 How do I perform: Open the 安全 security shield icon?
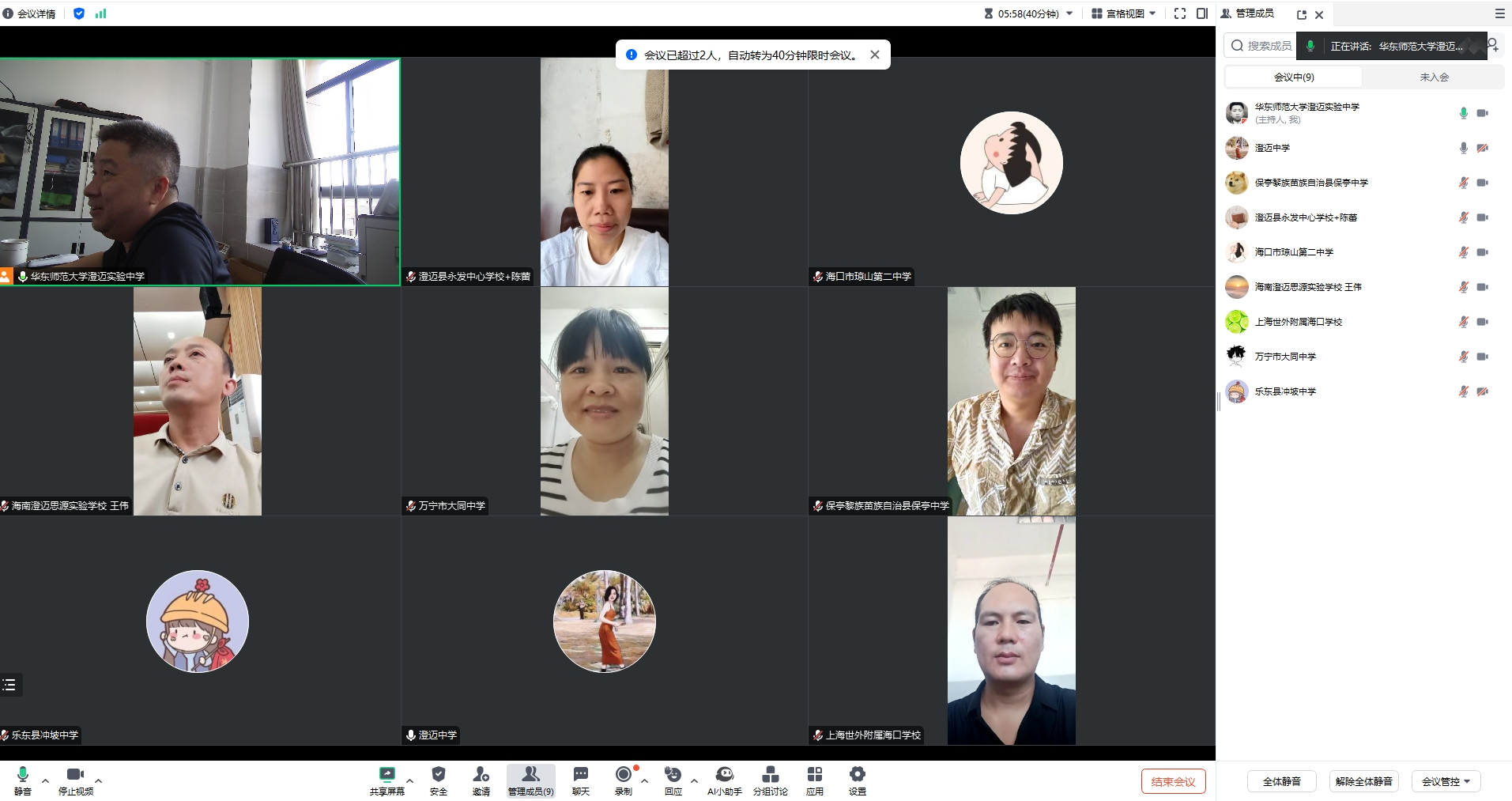[x=439, y=775]
